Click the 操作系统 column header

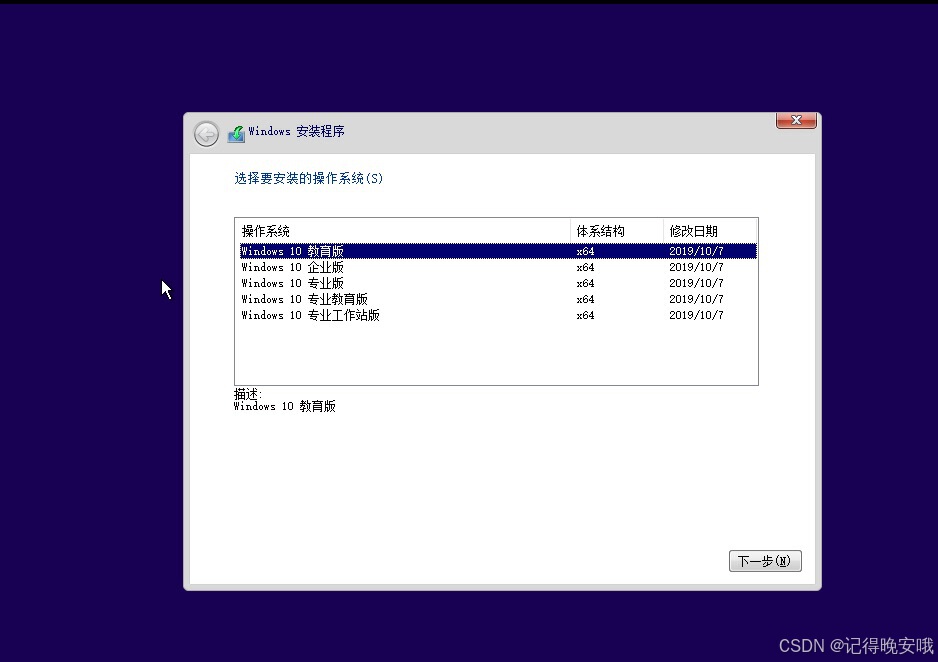[x=403, y=231]
